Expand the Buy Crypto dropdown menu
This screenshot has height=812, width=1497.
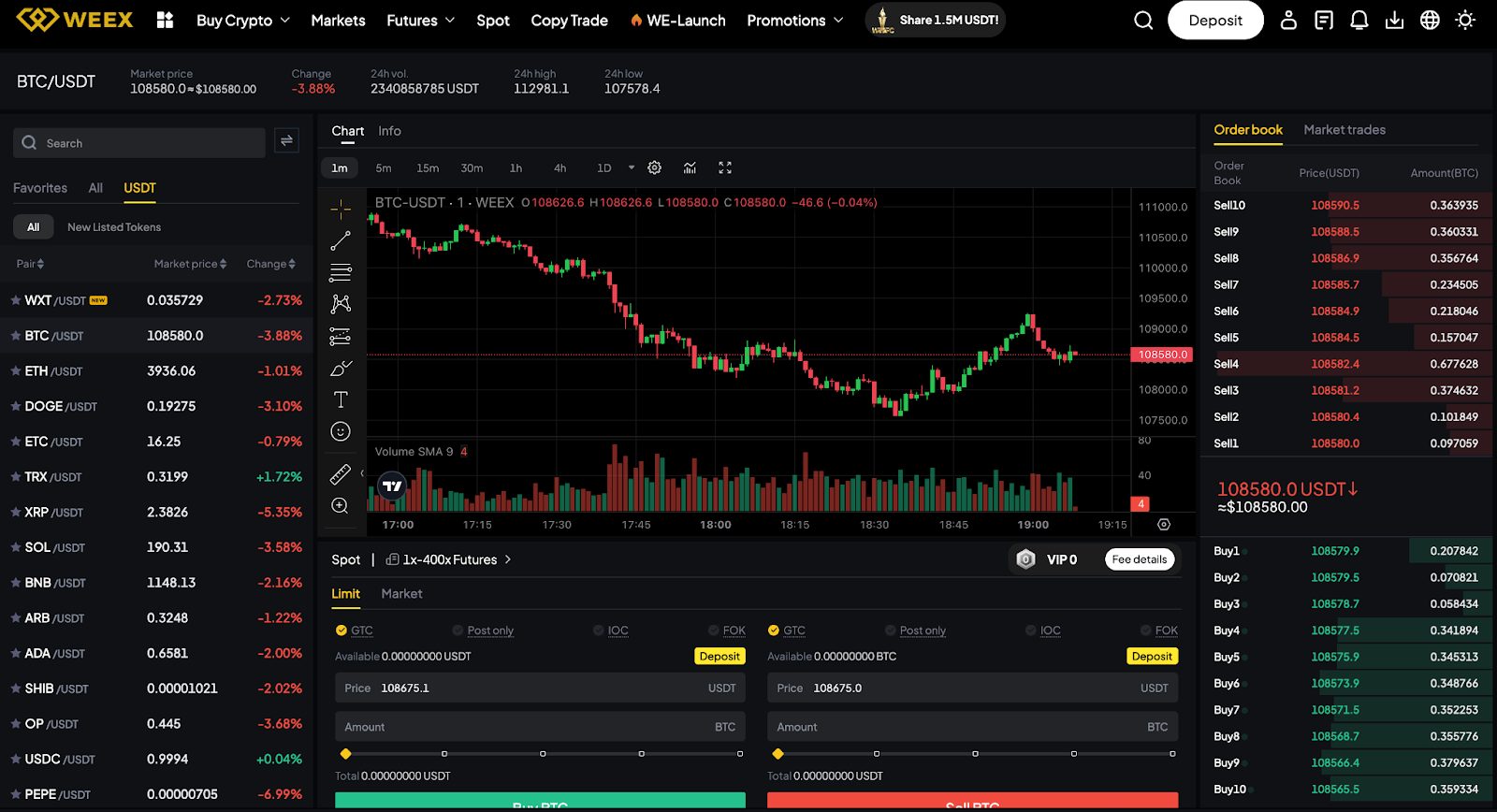pos(242,20)
